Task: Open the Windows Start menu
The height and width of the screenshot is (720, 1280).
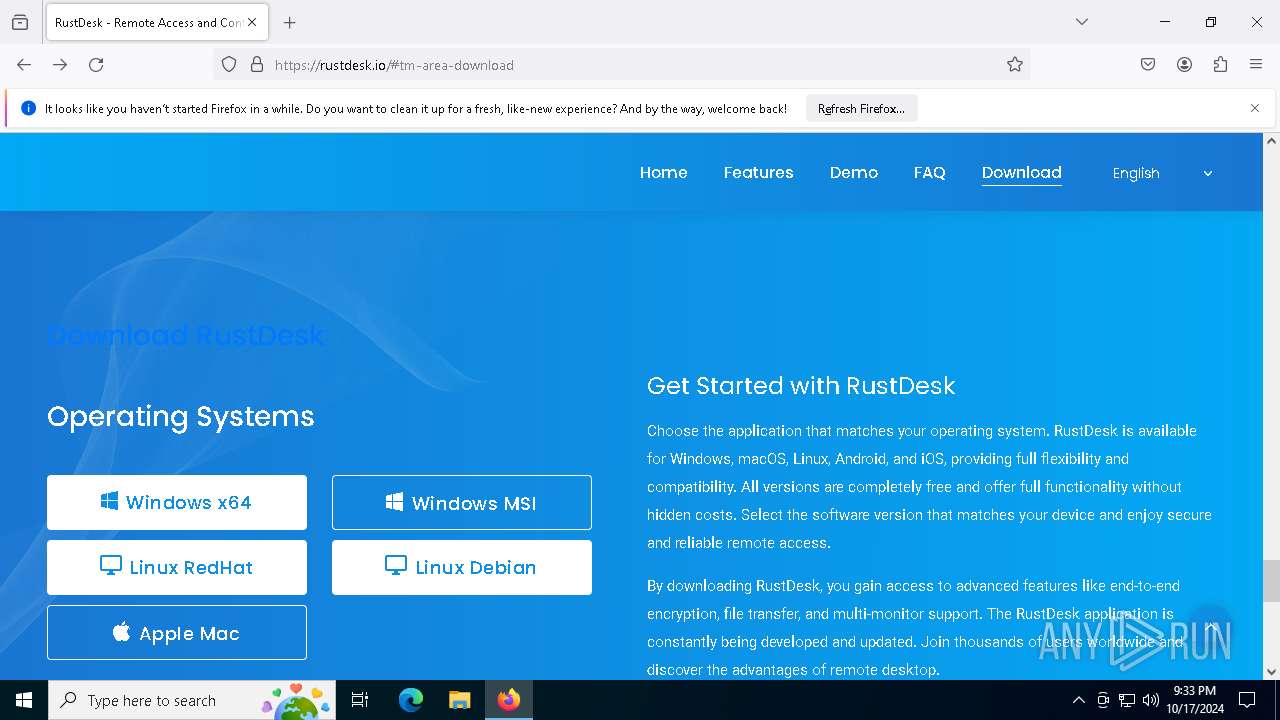Action: tap(24, 700)
